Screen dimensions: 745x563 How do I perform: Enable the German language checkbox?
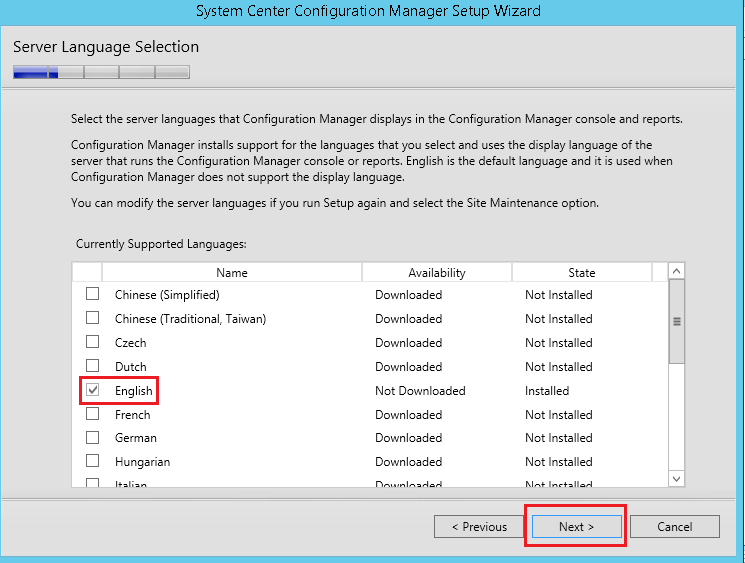(93, 438)
